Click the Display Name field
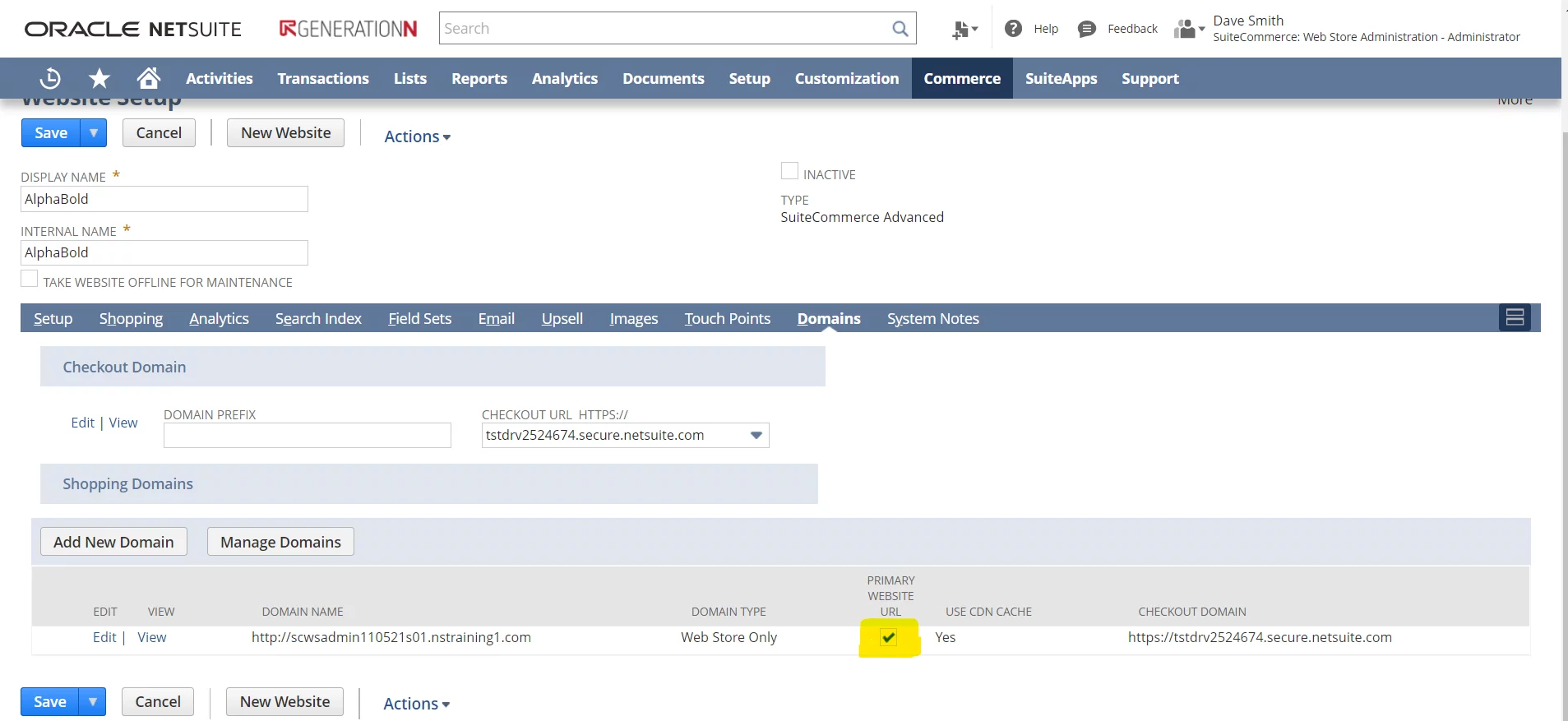Screen dimensions: 1568x721 (164, 199)
